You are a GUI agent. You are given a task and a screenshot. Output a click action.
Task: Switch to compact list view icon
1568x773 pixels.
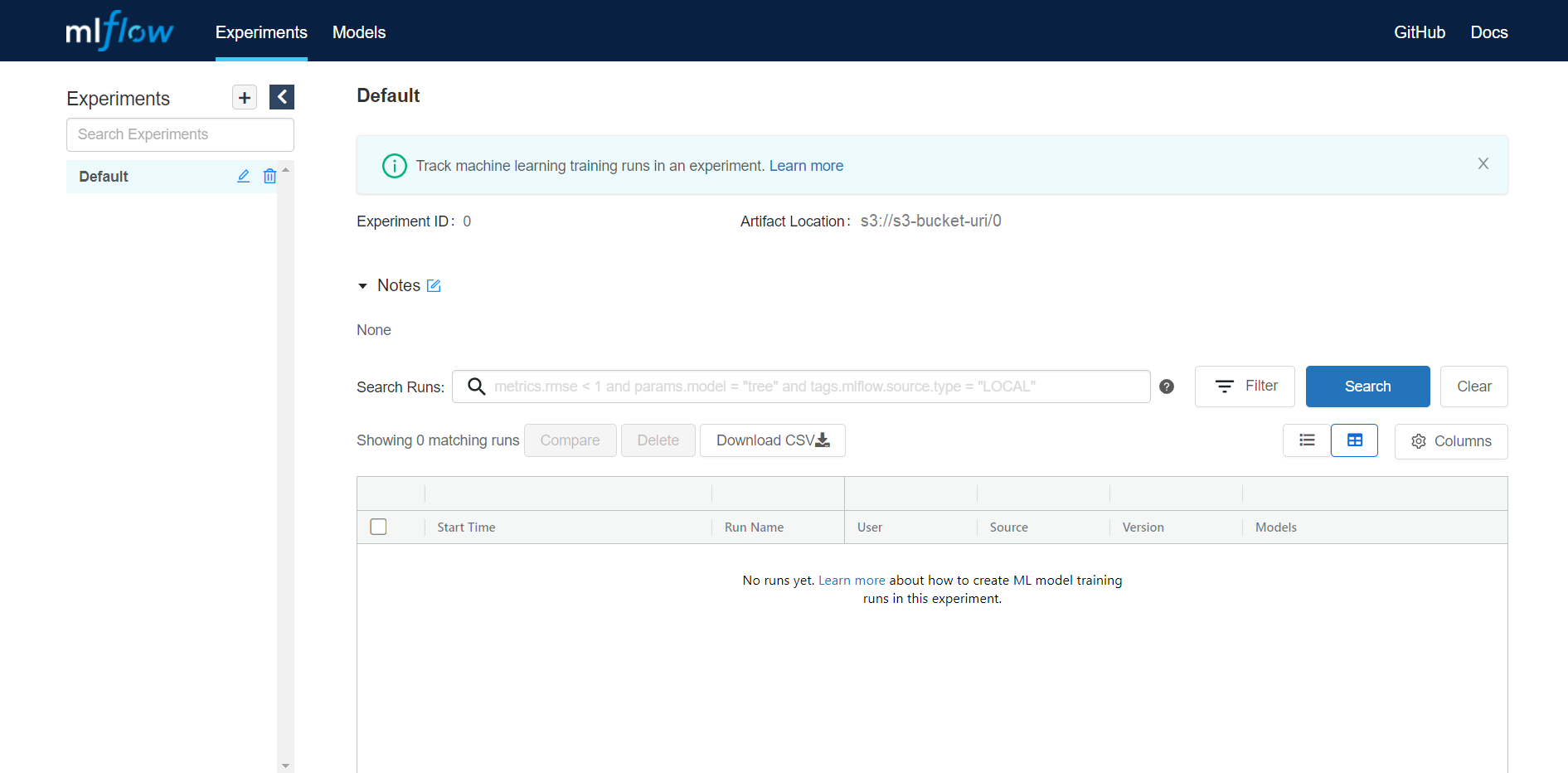[1307, 440]
